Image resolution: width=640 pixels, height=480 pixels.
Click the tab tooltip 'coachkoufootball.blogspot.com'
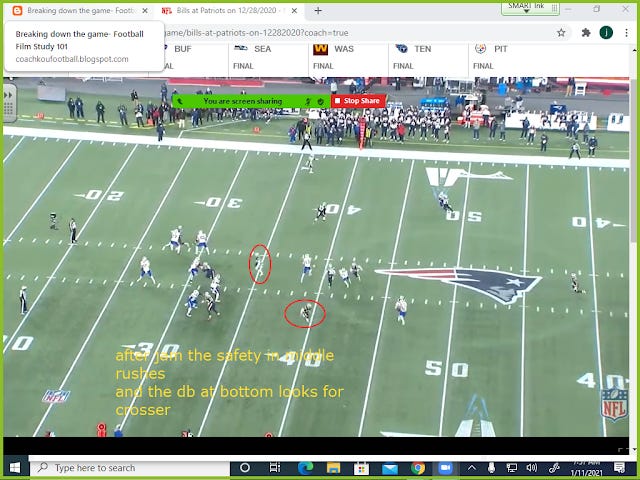(x=72, y=59)
